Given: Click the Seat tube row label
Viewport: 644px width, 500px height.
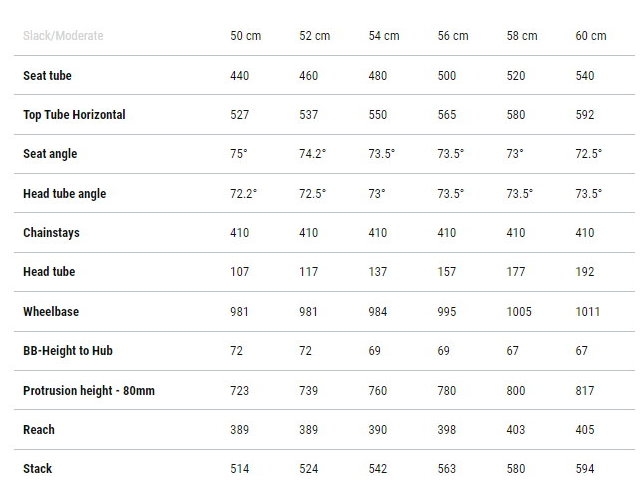Looking at the screenshot, I should [x=47, y=76].
